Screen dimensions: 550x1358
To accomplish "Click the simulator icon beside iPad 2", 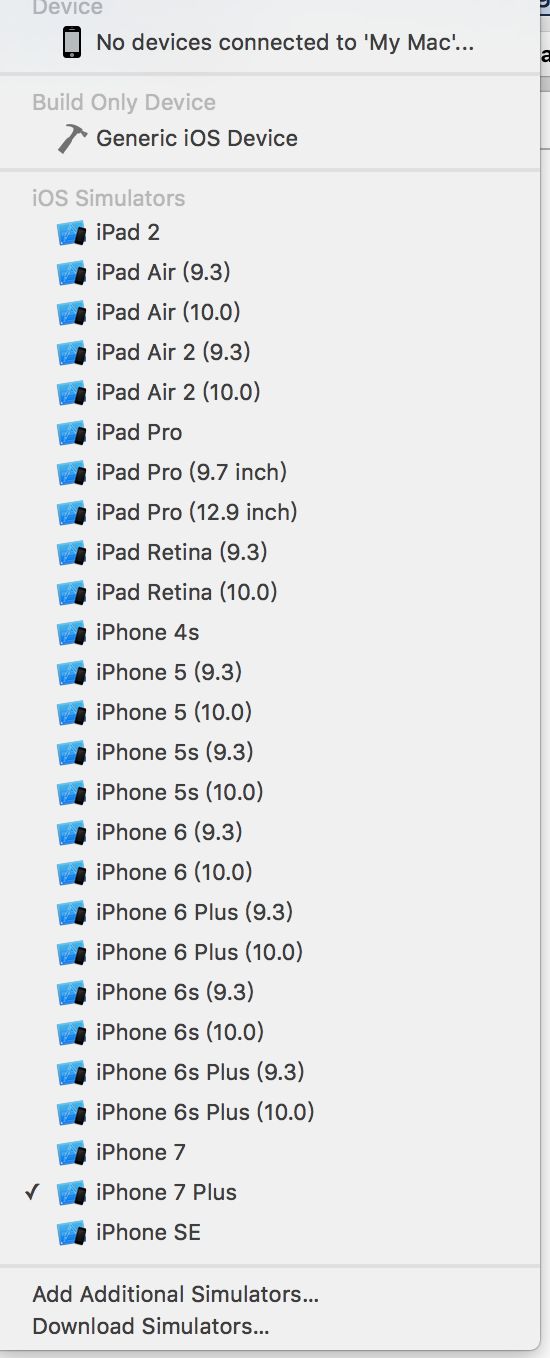I will click(72, 233).
